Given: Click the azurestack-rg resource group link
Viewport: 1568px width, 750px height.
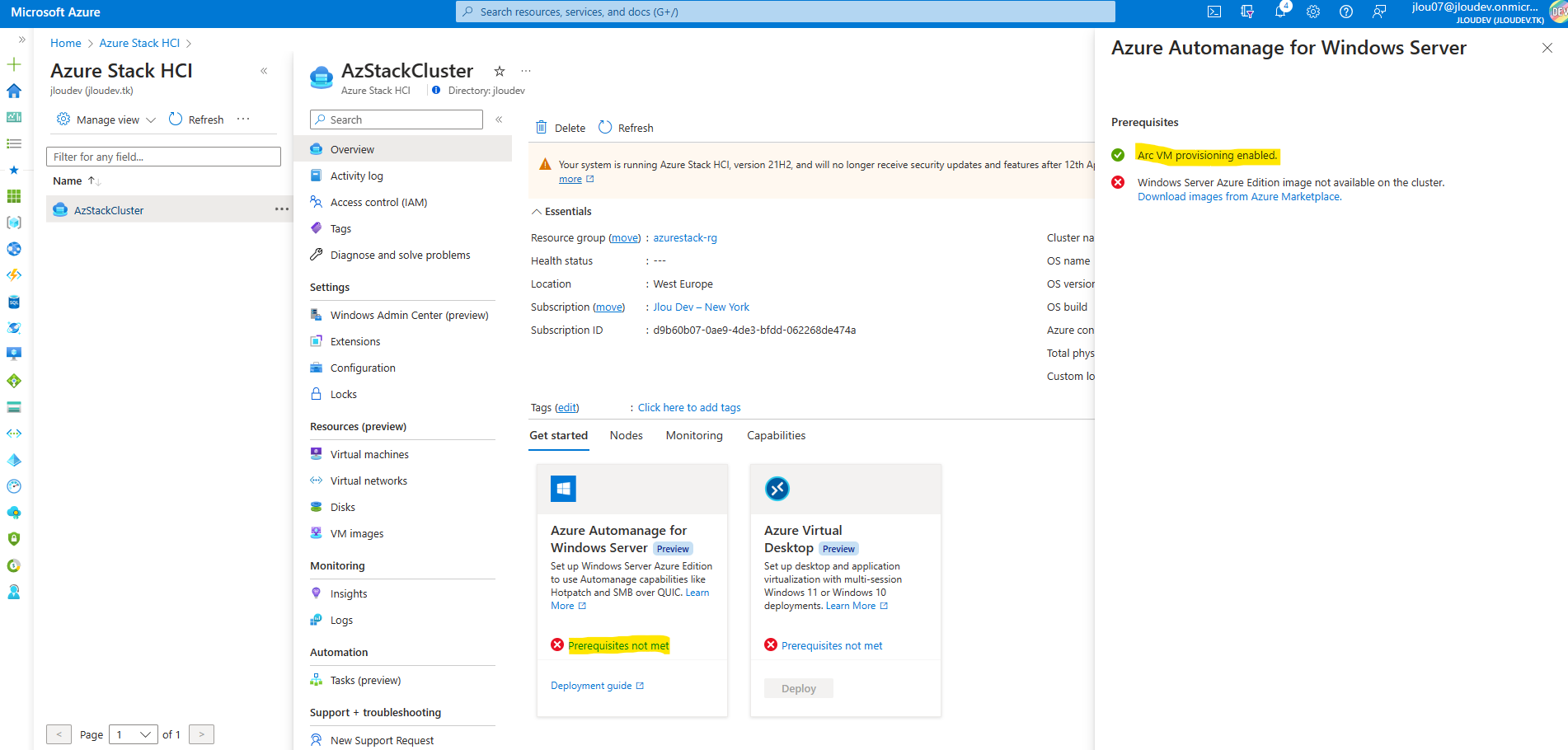Looking at the screenshot, I should pyautogui.click(x=685, y=237).
